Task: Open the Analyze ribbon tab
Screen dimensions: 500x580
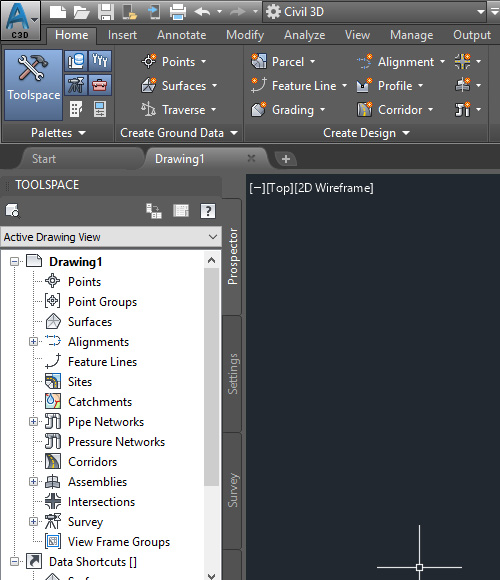Action: coord(304,35)
